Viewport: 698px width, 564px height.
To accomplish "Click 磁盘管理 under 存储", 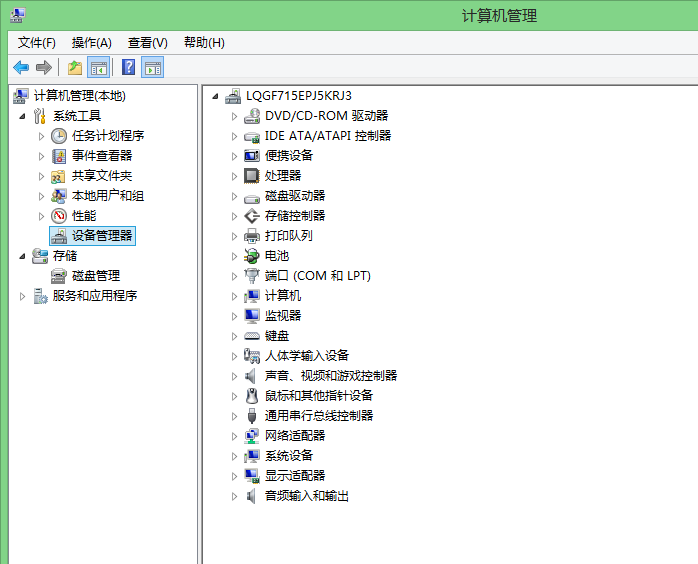I will pos(96,276).
